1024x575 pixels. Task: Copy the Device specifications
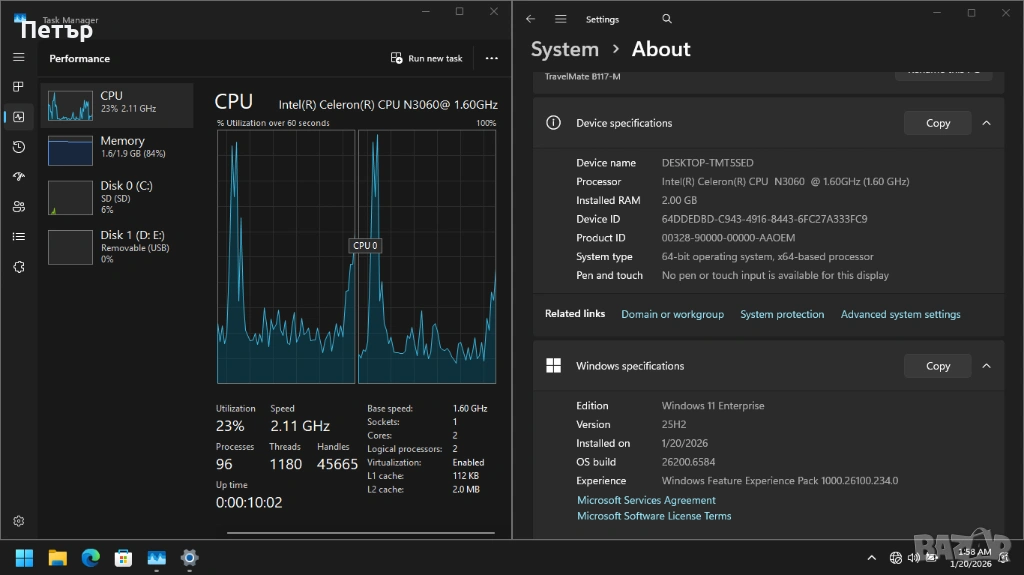937,123
